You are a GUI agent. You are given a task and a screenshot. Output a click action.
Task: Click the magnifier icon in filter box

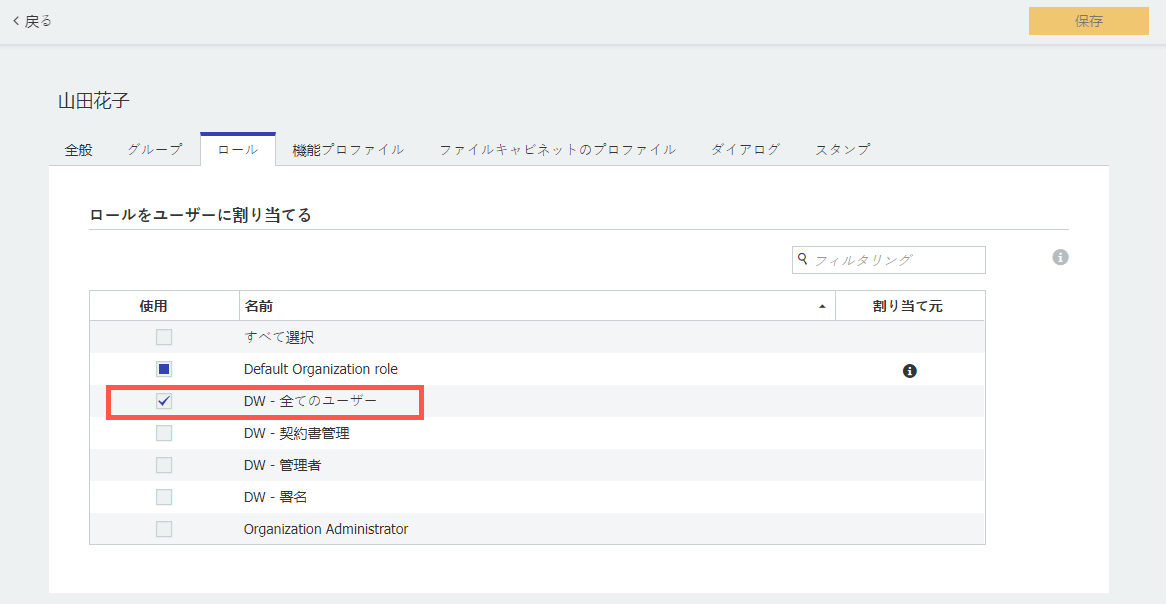click(x=802, y=259)
